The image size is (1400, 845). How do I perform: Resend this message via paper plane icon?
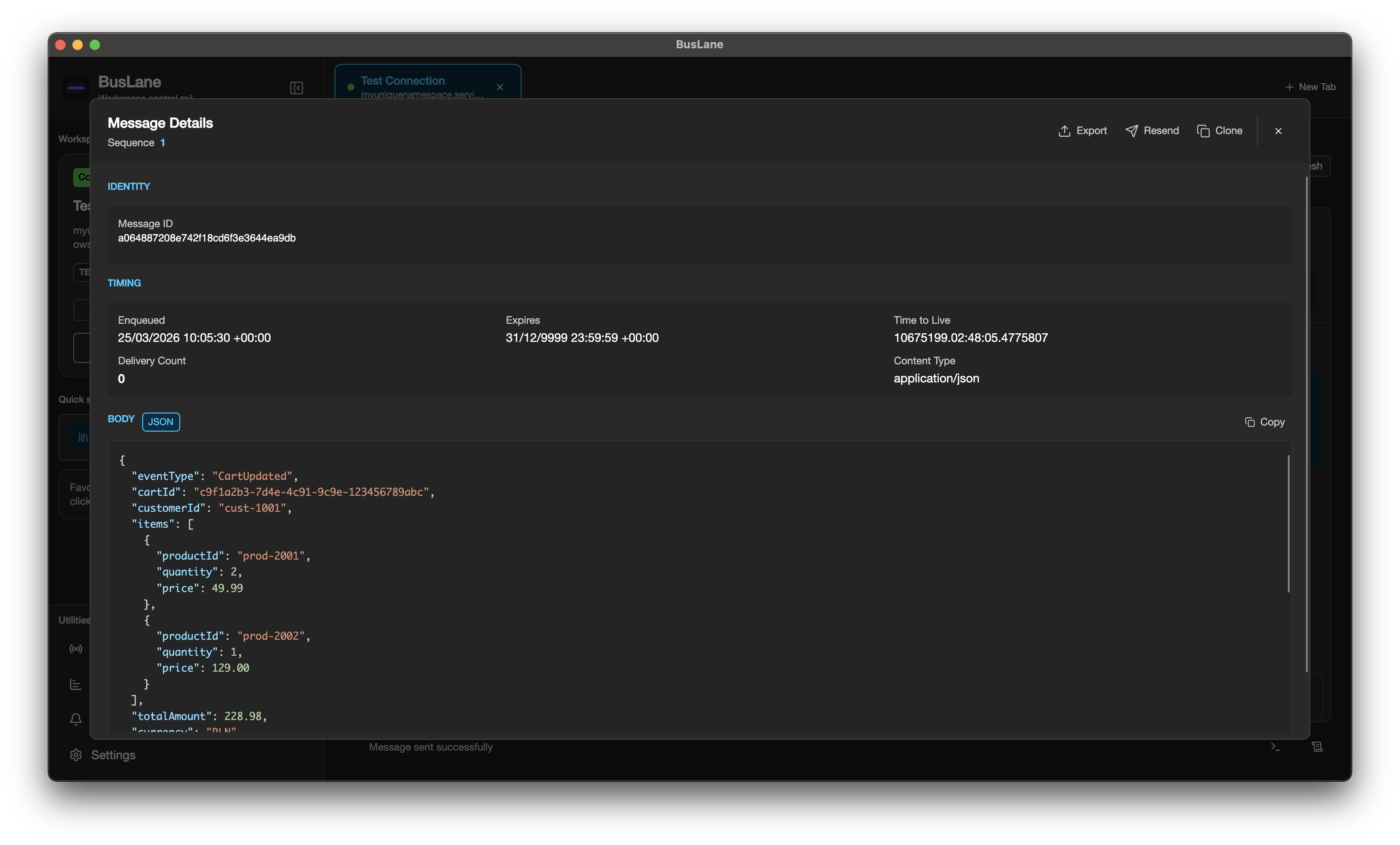click(x=1152, y=131)
